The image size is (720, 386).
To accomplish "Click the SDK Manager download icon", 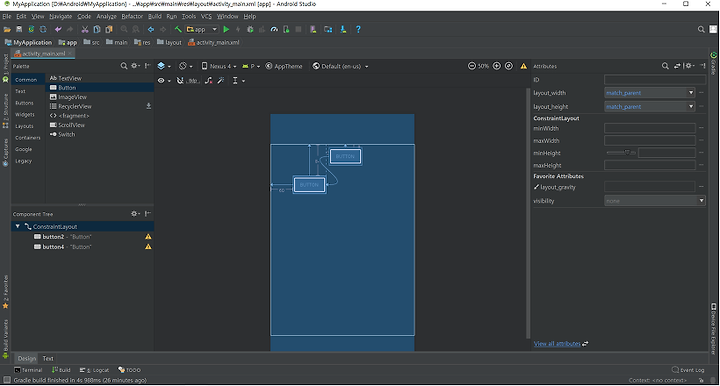I will pos(343,29).
